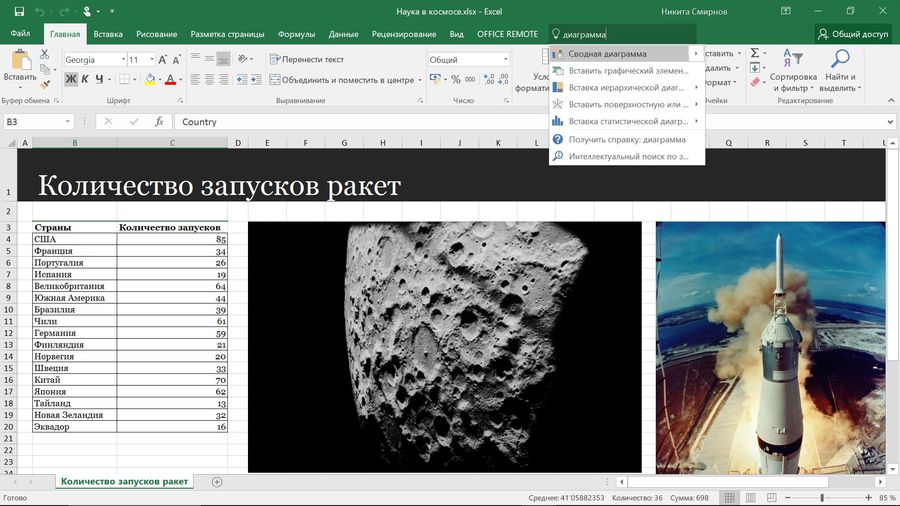Apply accounting currency number format
Screen dimensions: 900x506
coord(435,79)
